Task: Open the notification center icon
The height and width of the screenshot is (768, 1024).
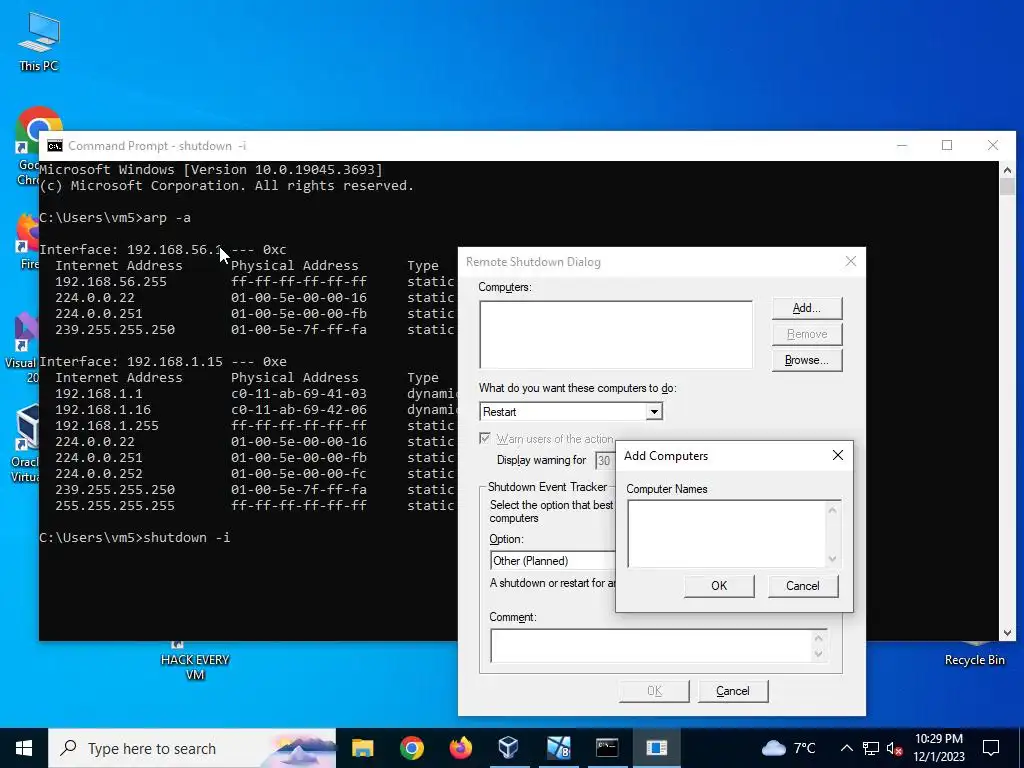Action: point(991,748)
